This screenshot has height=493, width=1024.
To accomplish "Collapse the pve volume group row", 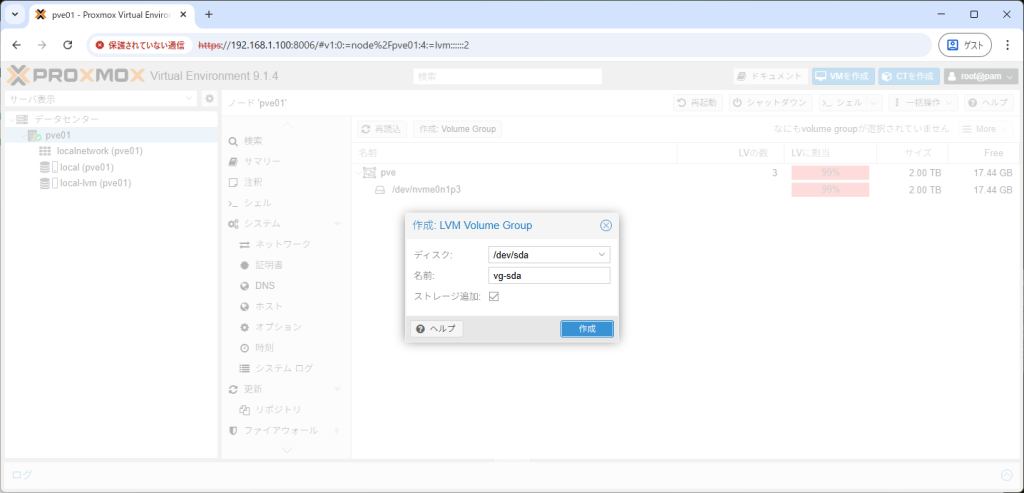I will pyautogui.click(x=358, y=173).
